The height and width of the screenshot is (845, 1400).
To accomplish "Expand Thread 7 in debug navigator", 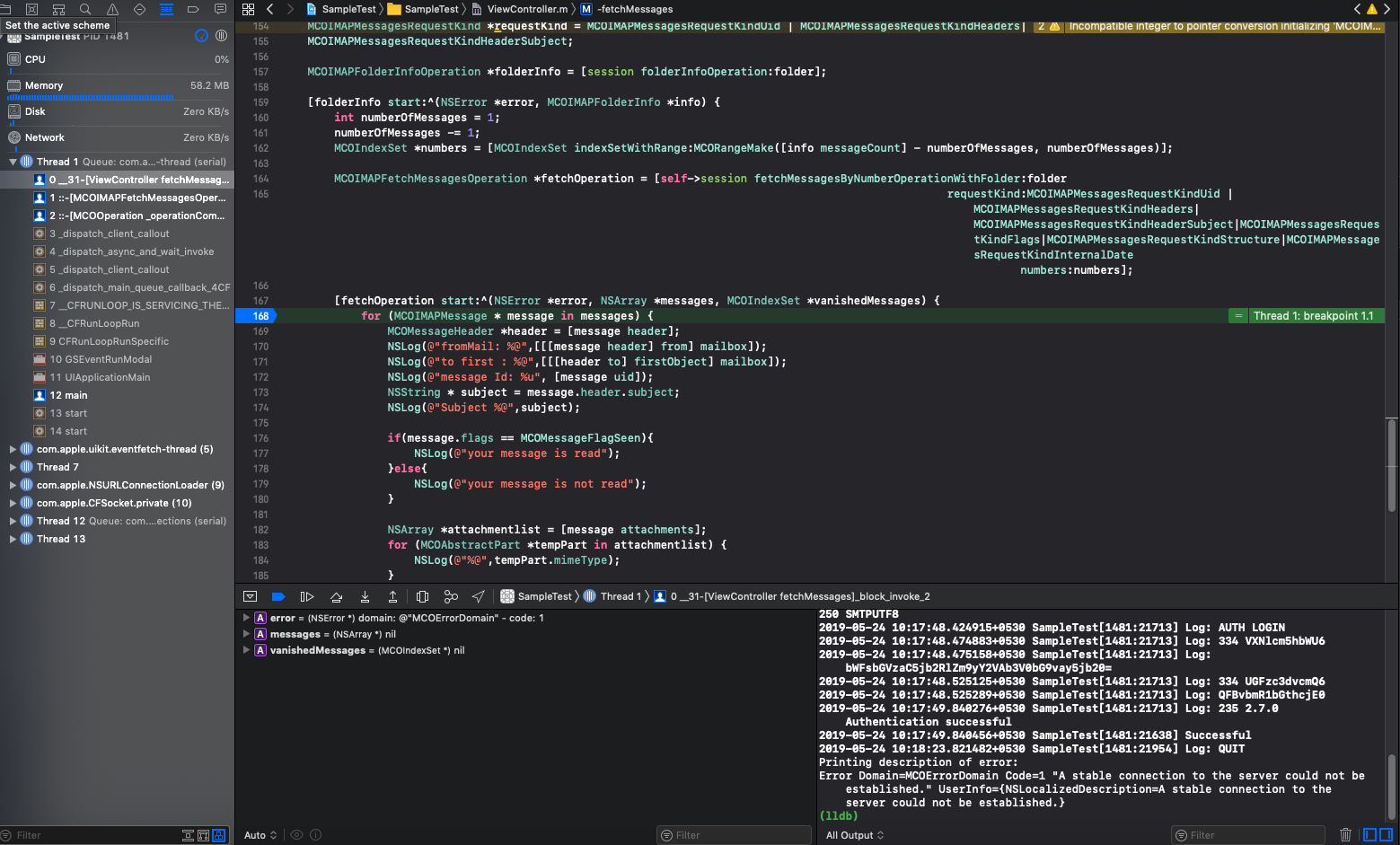I will click(13, 466).
